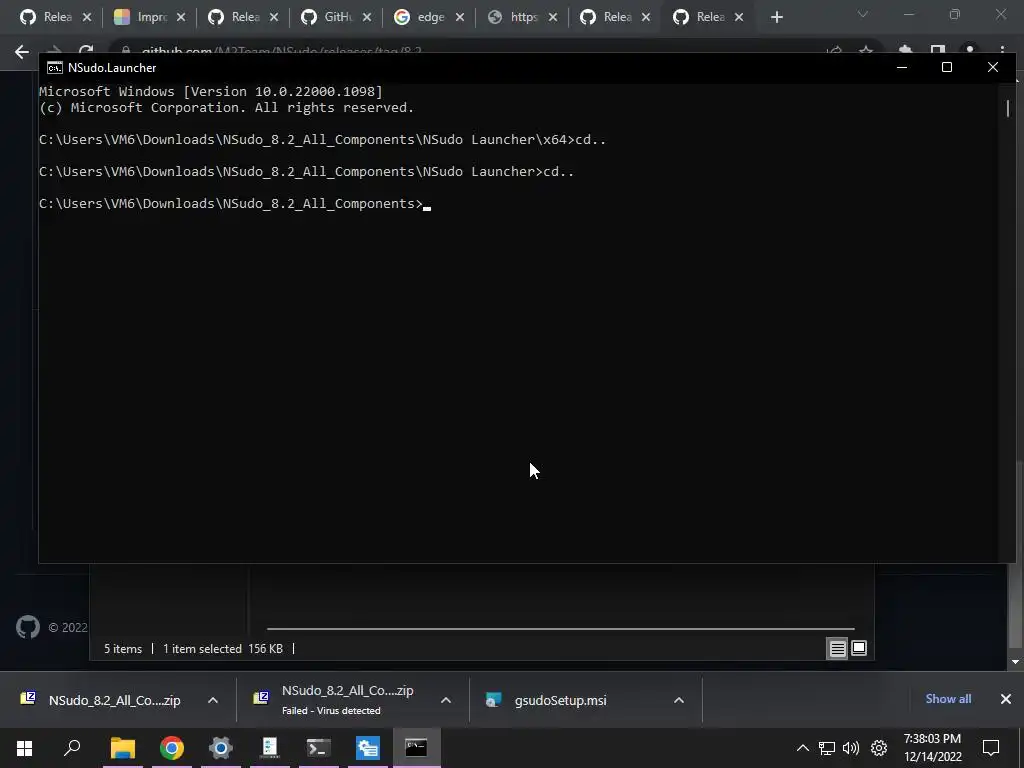Image resolution: width=1024 pixels, height=768 pixels.
Task: Toggle Chrome side panel icon
Action: coord(938,50)
